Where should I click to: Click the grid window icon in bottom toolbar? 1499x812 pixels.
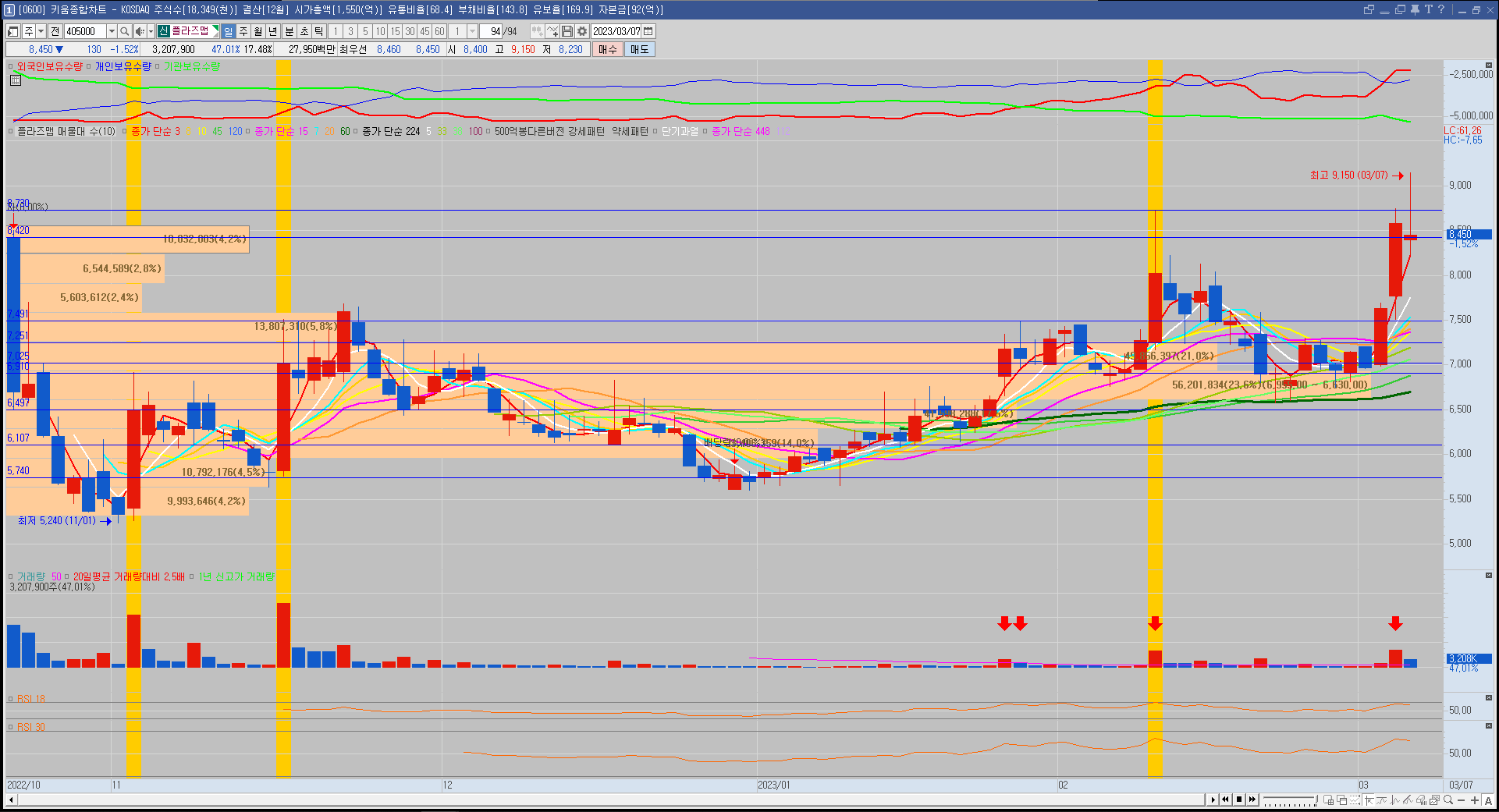click(x=1329, y=800)
